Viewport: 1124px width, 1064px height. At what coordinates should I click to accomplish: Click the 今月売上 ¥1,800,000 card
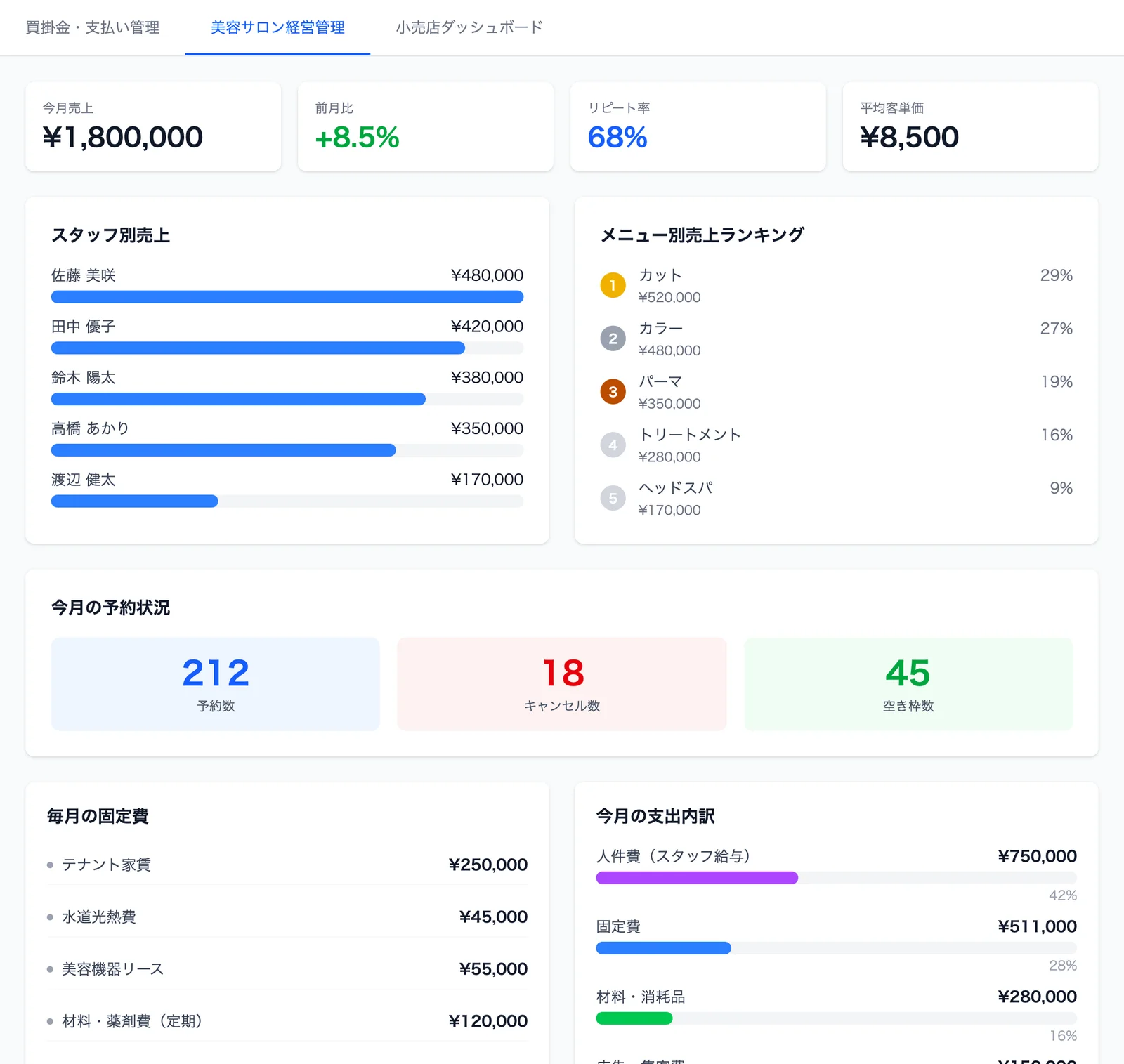coord(153,126)
